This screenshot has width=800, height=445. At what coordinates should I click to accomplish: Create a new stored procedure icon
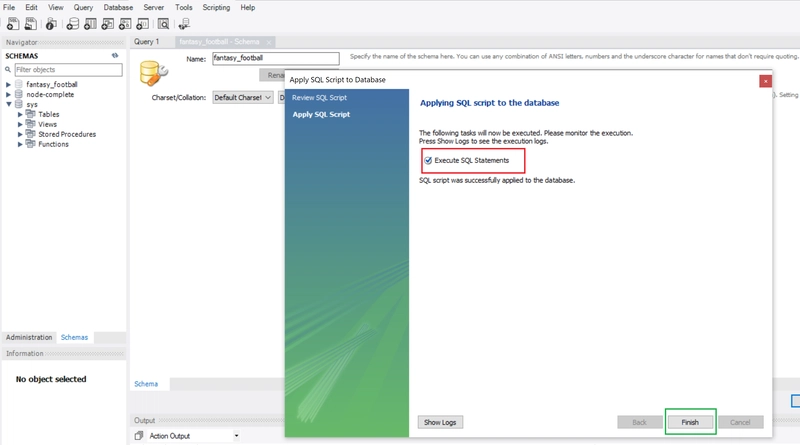point(125,23)
